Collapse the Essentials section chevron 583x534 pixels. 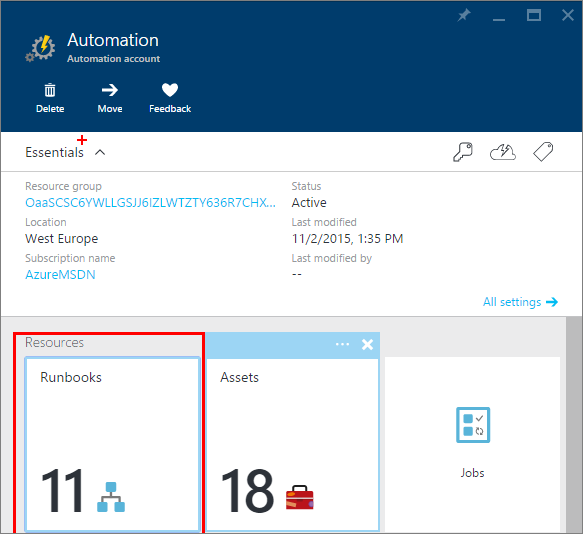[100, 152]
